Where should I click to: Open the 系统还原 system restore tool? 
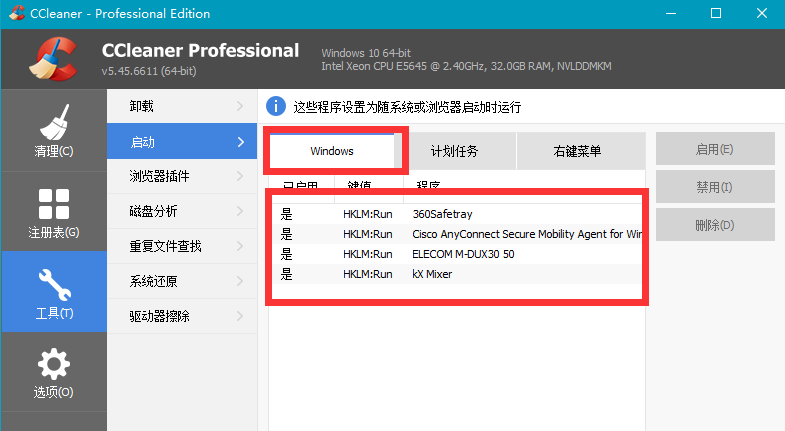point(182,281)
